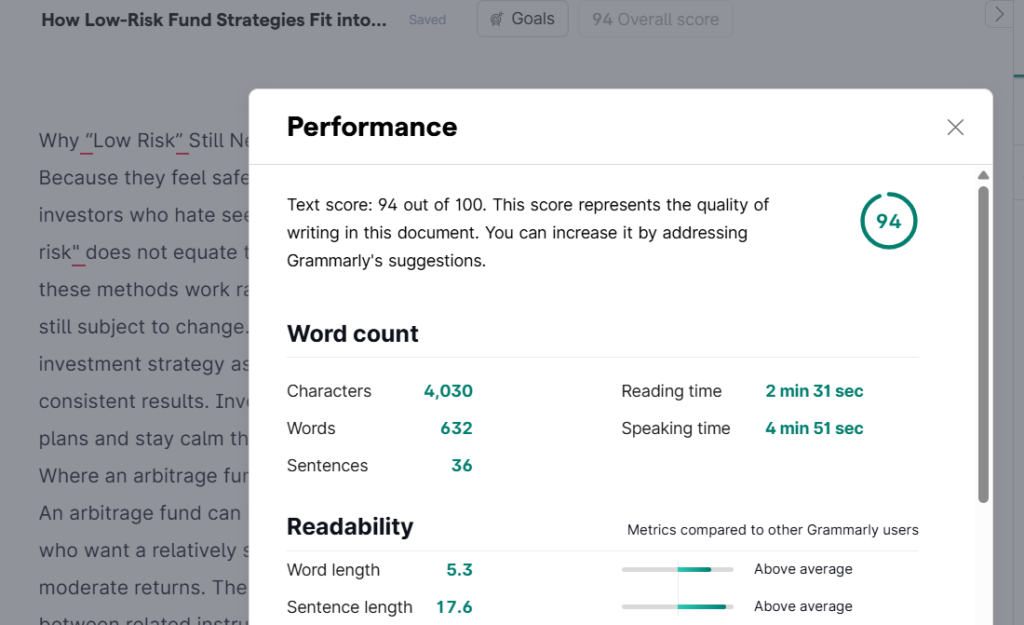Click "Metrics compared to other Grammarly users" text

coord(772,530)
